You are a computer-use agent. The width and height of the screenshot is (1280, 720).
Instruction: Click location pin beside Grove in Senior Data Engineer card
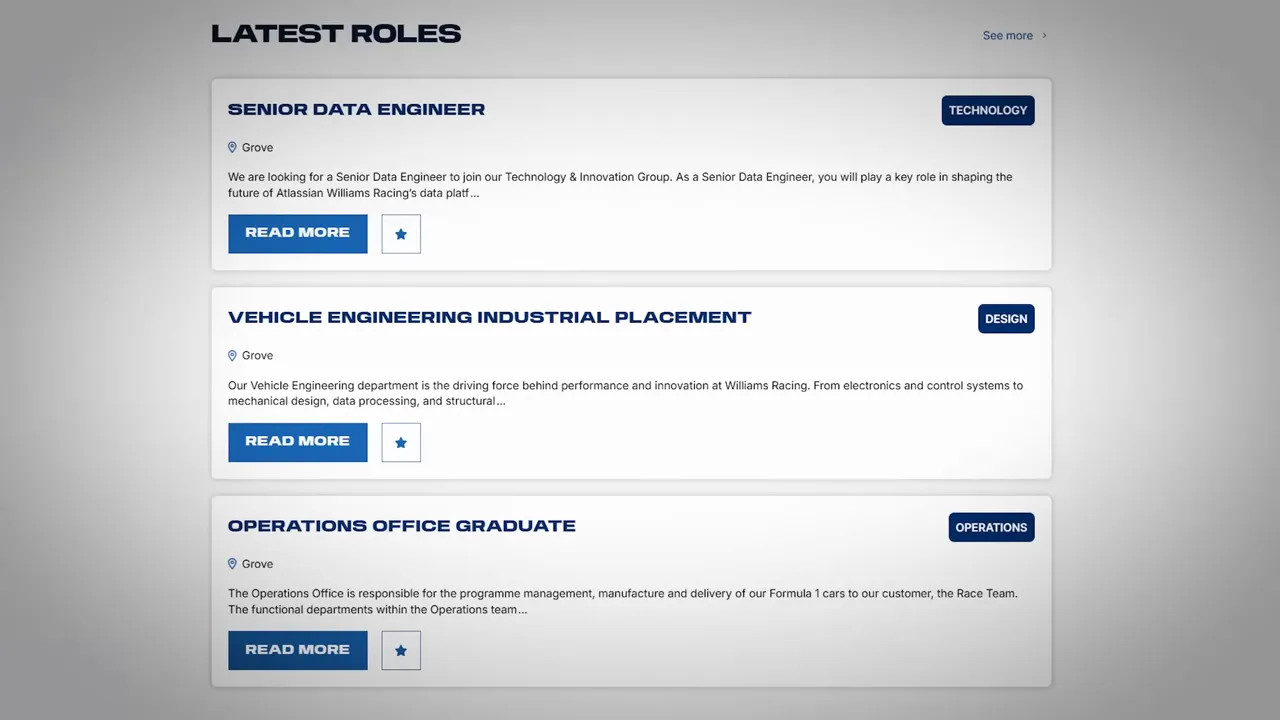pyautogui.click(x=232, y=147)
